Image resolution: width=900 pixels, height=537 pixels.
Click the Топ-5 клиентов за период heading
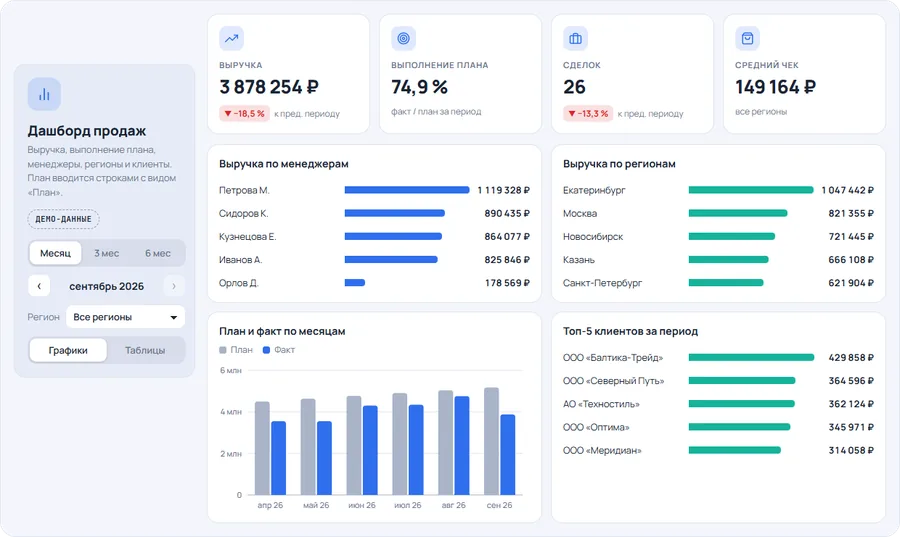point(630,332)
